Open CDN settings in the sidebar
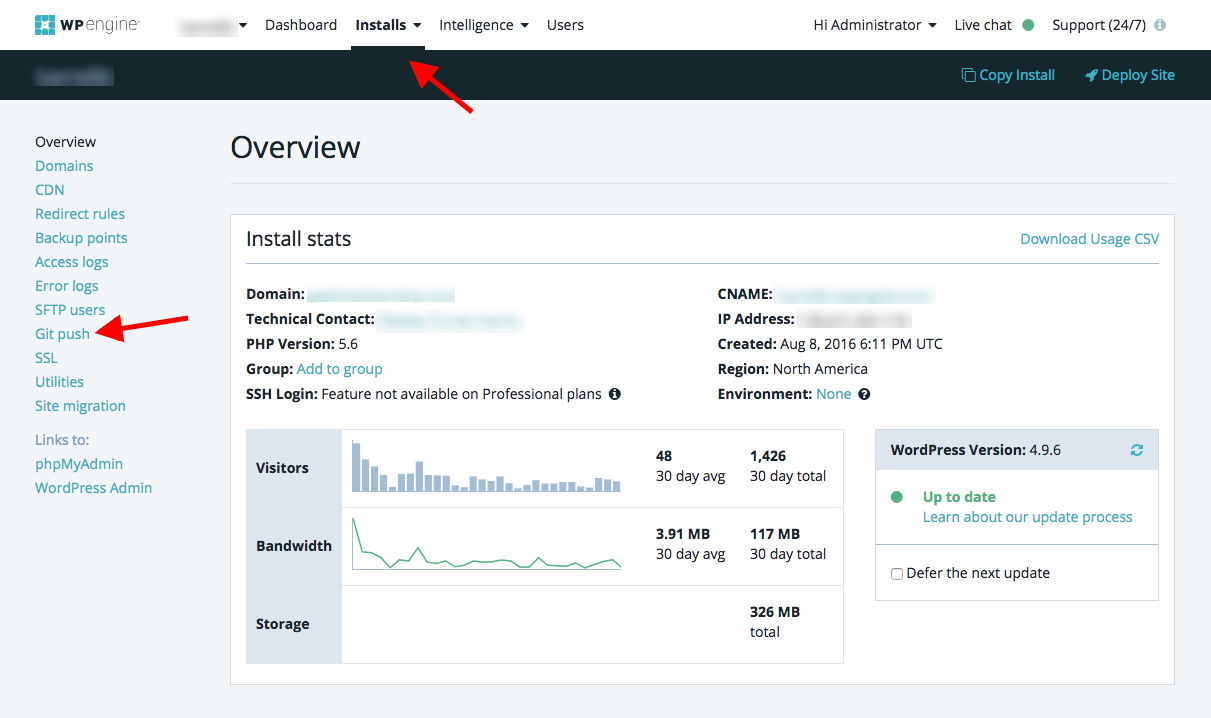This screenshot has height=718, width=1211. [x=50, y=190]
